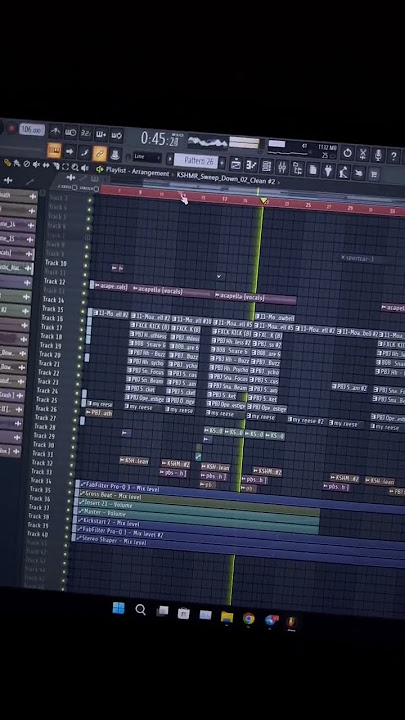The width and height of the screenshot is (405, 720).
Task: Open File Explorer from the taskbar
Action: coord(227,617)
